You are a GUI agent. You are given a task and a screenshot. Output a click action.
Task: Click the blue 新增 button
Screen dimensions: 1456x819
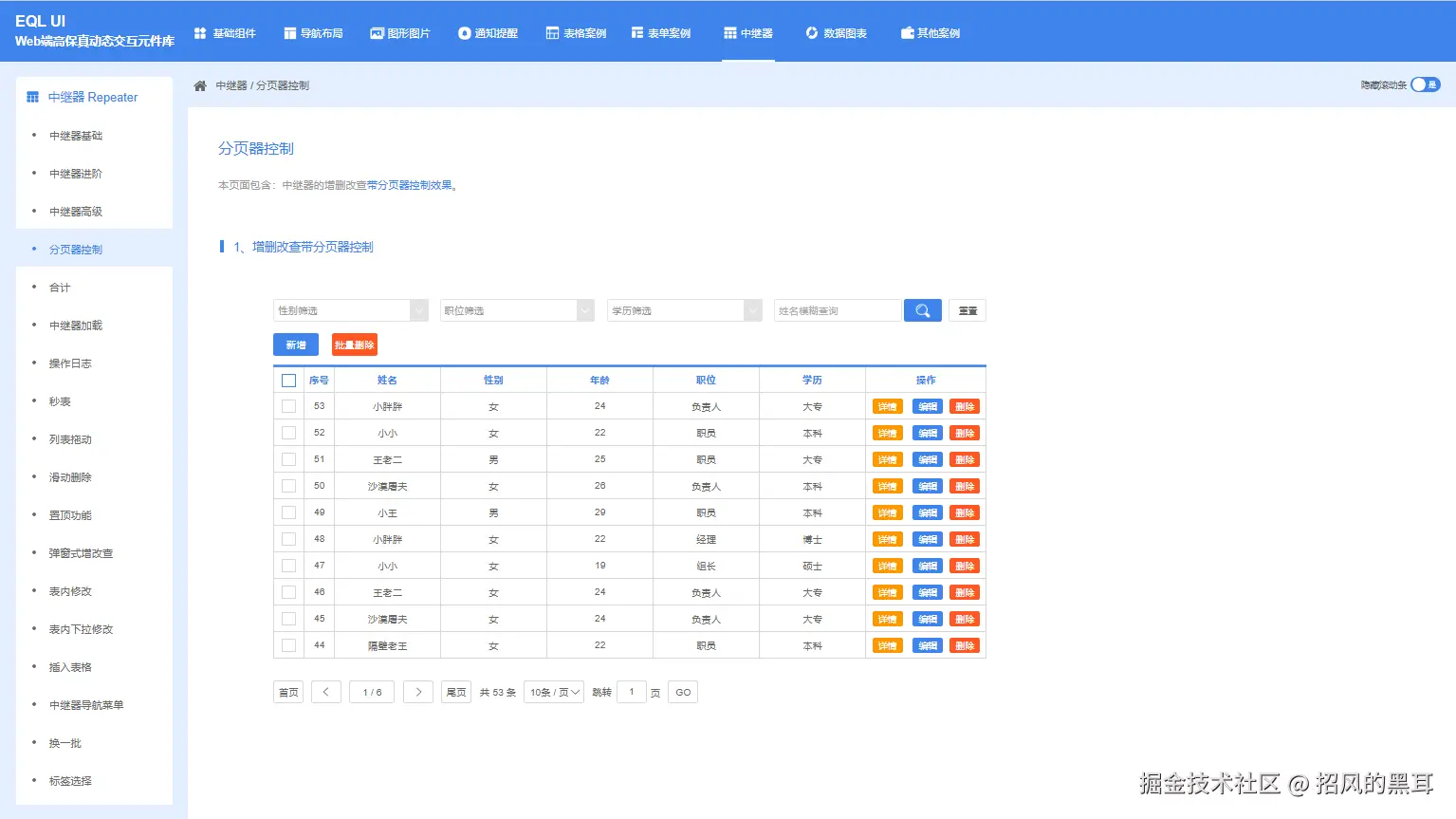[x=296, y=344]
